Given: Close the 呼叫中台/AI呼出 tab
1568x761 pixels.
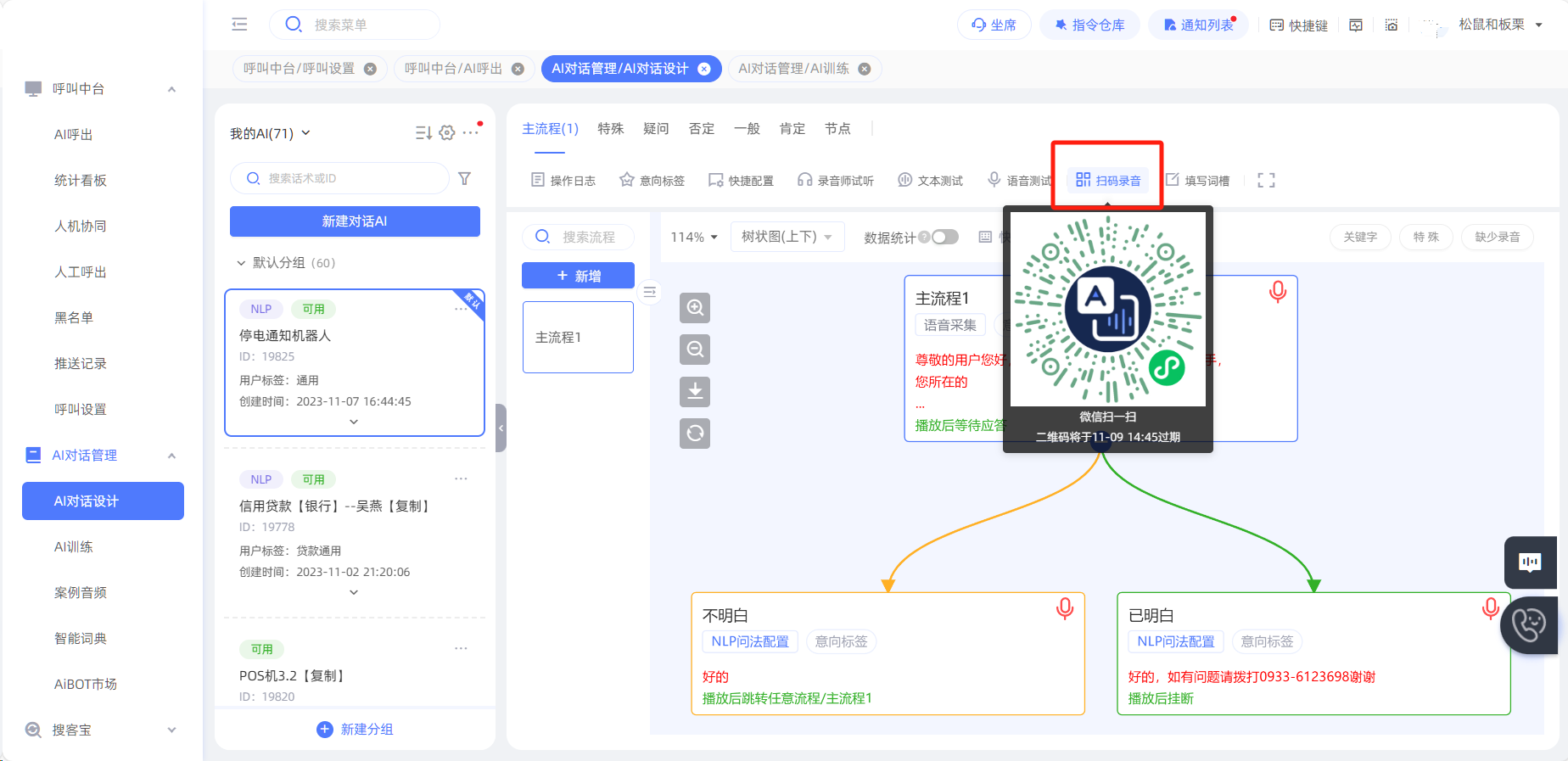Looking at the screenshot, I should coord(518,69).
